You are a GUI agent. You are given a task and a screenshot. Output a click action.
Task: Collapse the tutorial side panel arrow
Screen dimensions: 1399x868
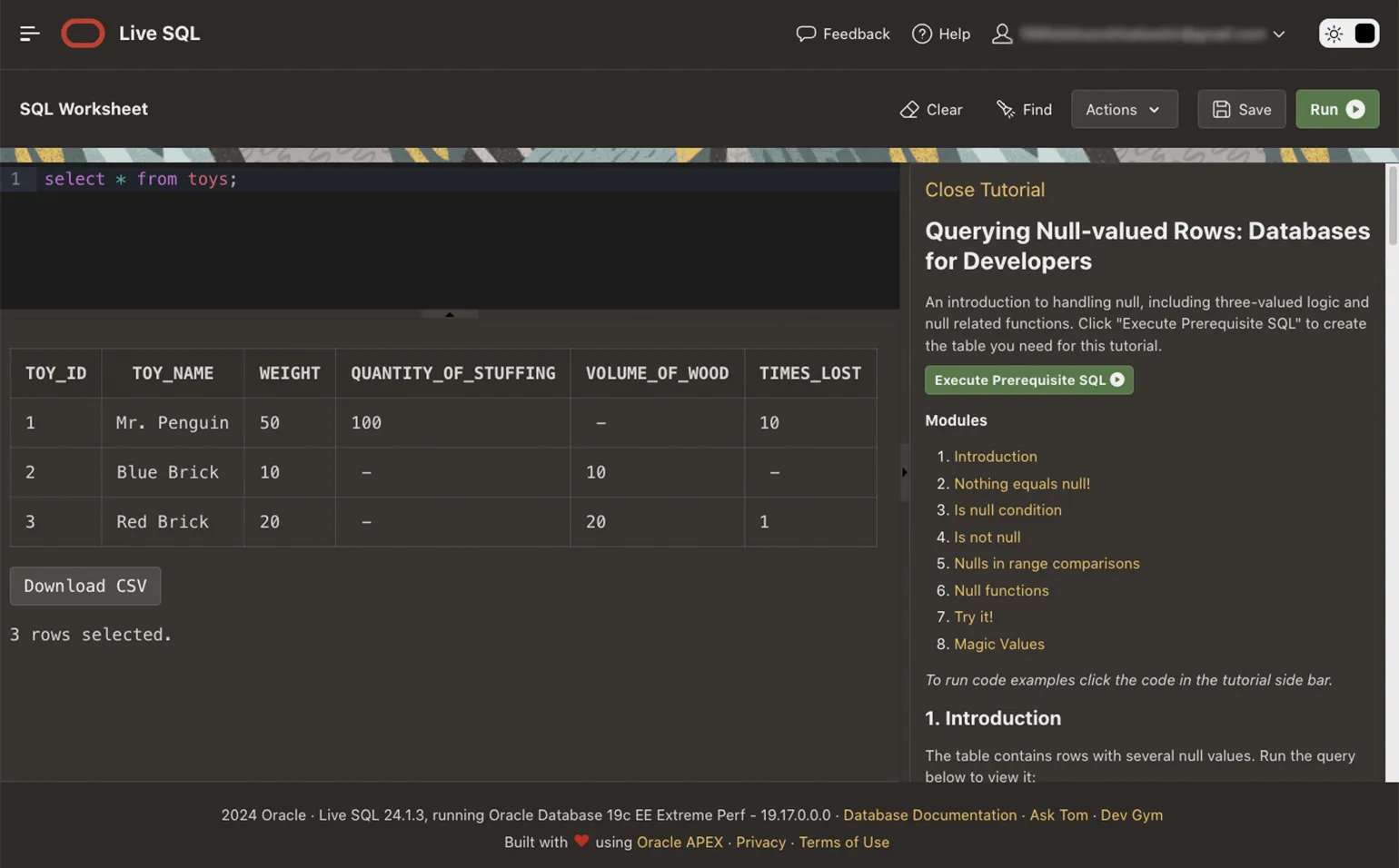(904, 472)
